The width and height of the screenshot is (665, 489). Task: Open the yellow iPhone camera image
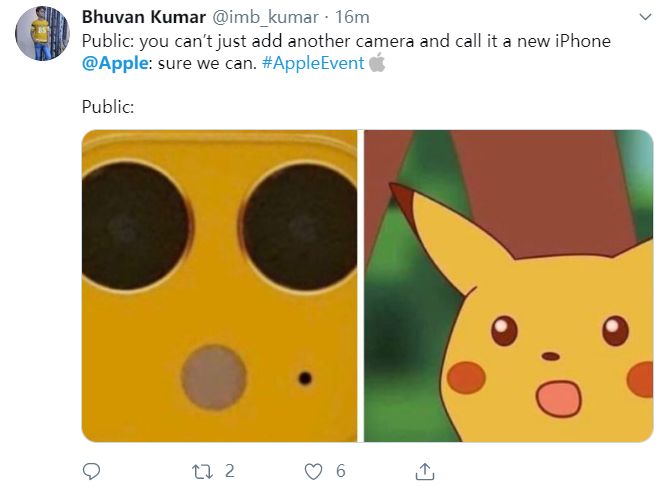click(219, 286)
